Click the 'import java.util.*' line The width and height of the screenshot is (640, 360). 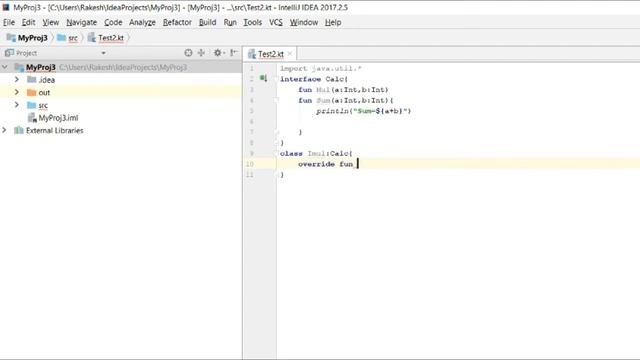(x=321, y=69)
